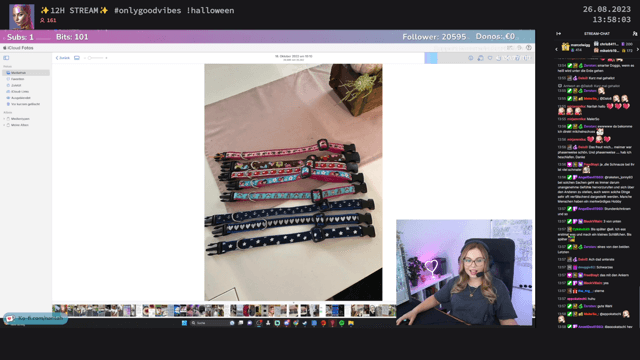Click the webcam overlay of the streamer
This screenshot has width=640, height=360.
(464, 272)
